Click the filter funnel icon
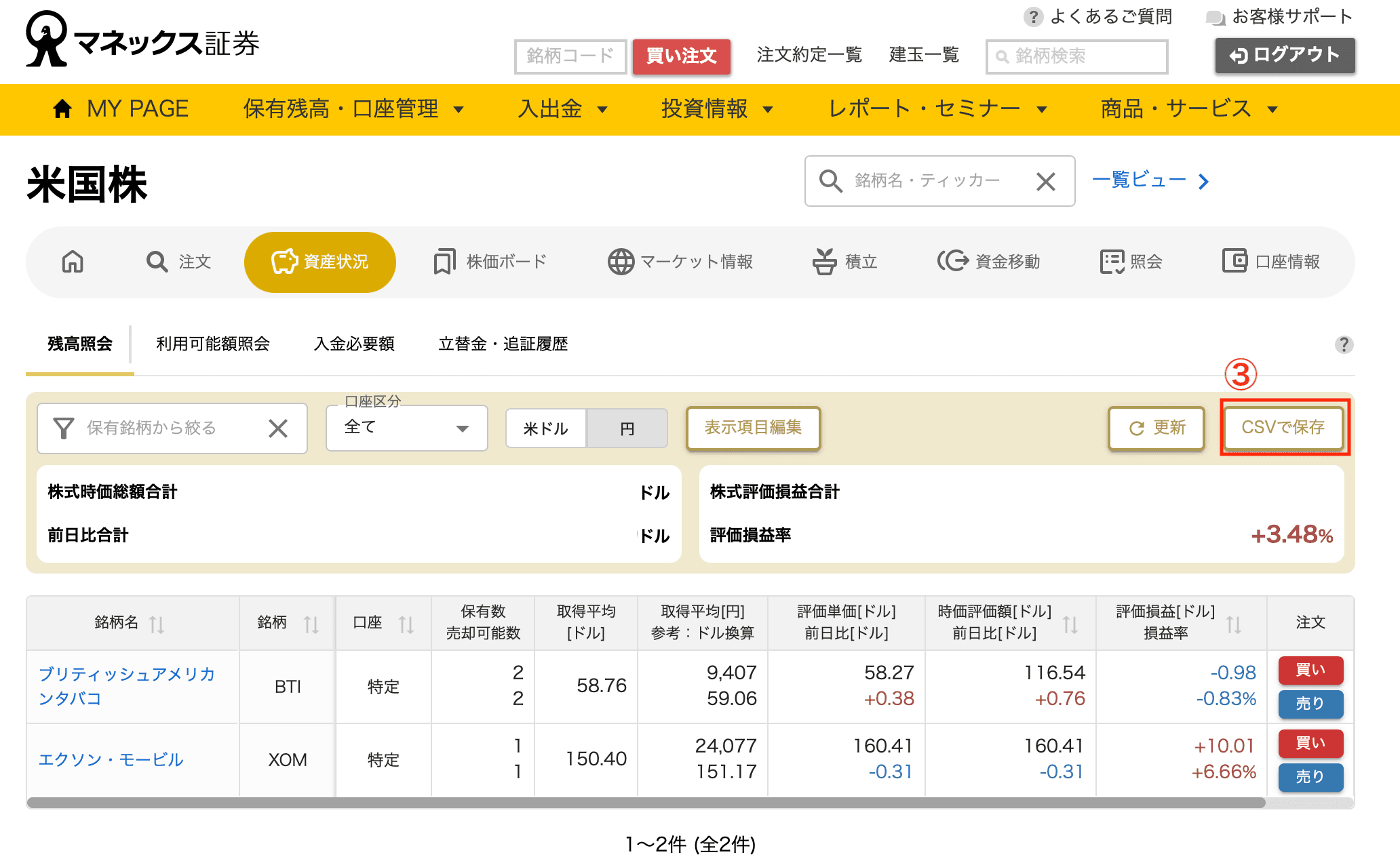Image resolution: width=1400 pixels, height=861 pixels. pos(64,428)
